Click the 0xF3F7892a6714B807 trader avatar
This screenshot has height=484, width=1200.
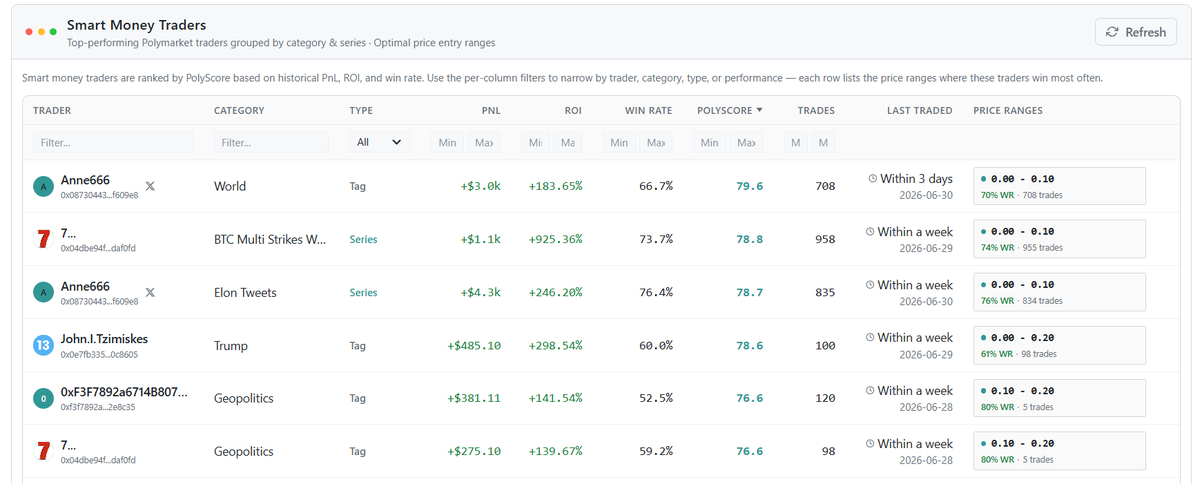(43, 398)
